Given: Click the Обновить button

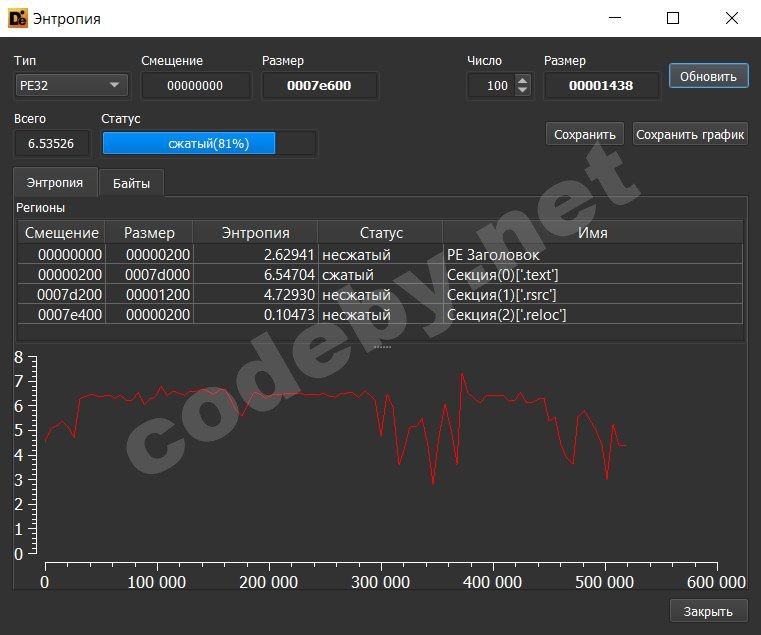Looking at the screenshot, I should 708,76.
